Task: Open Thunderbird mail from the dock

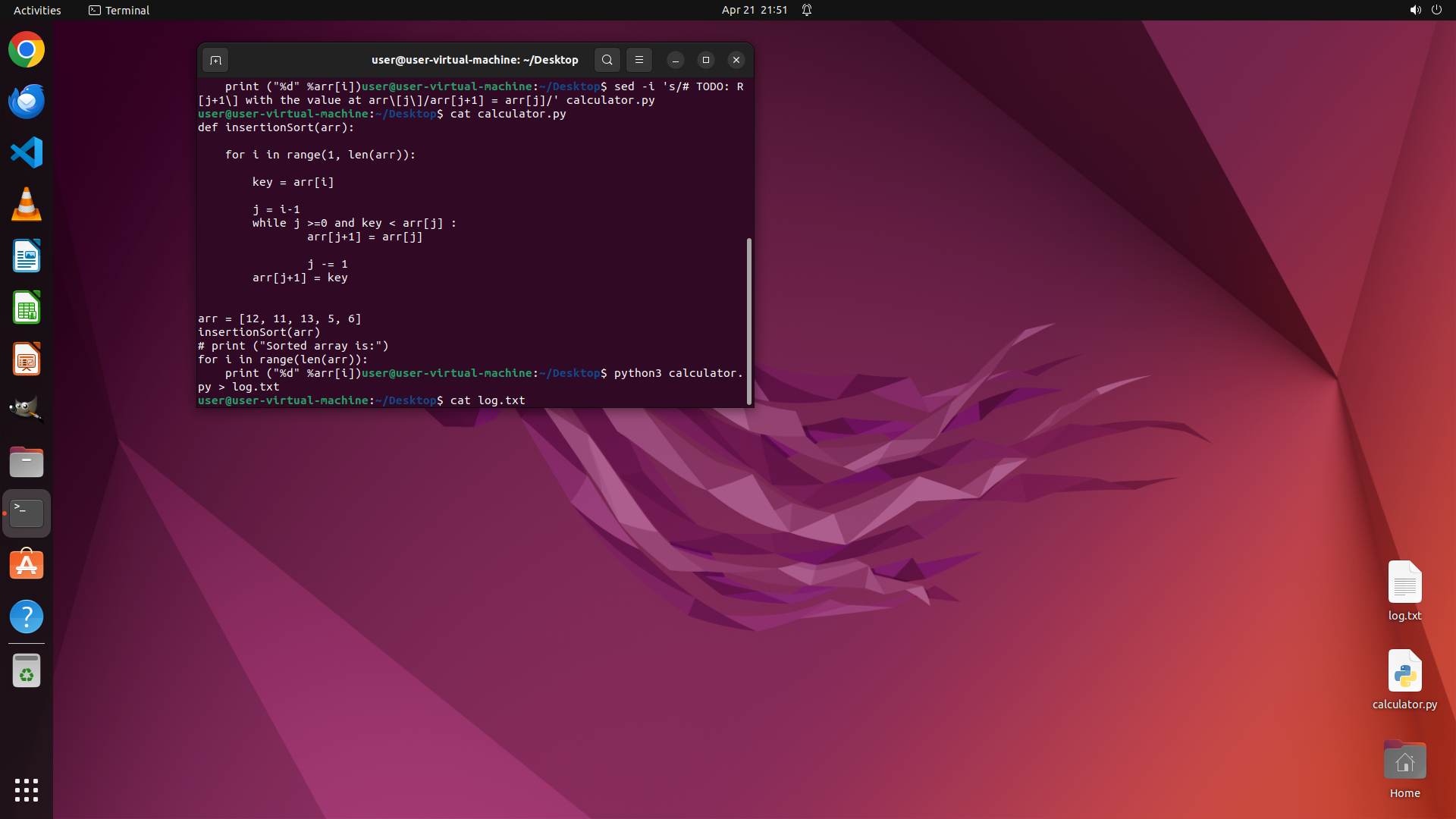Action: (x=27, y=102)
